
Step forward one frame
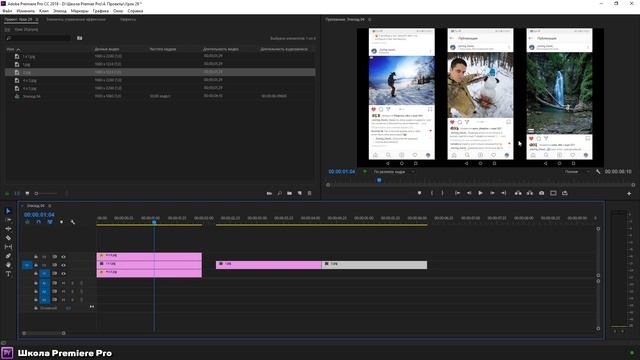492,193
